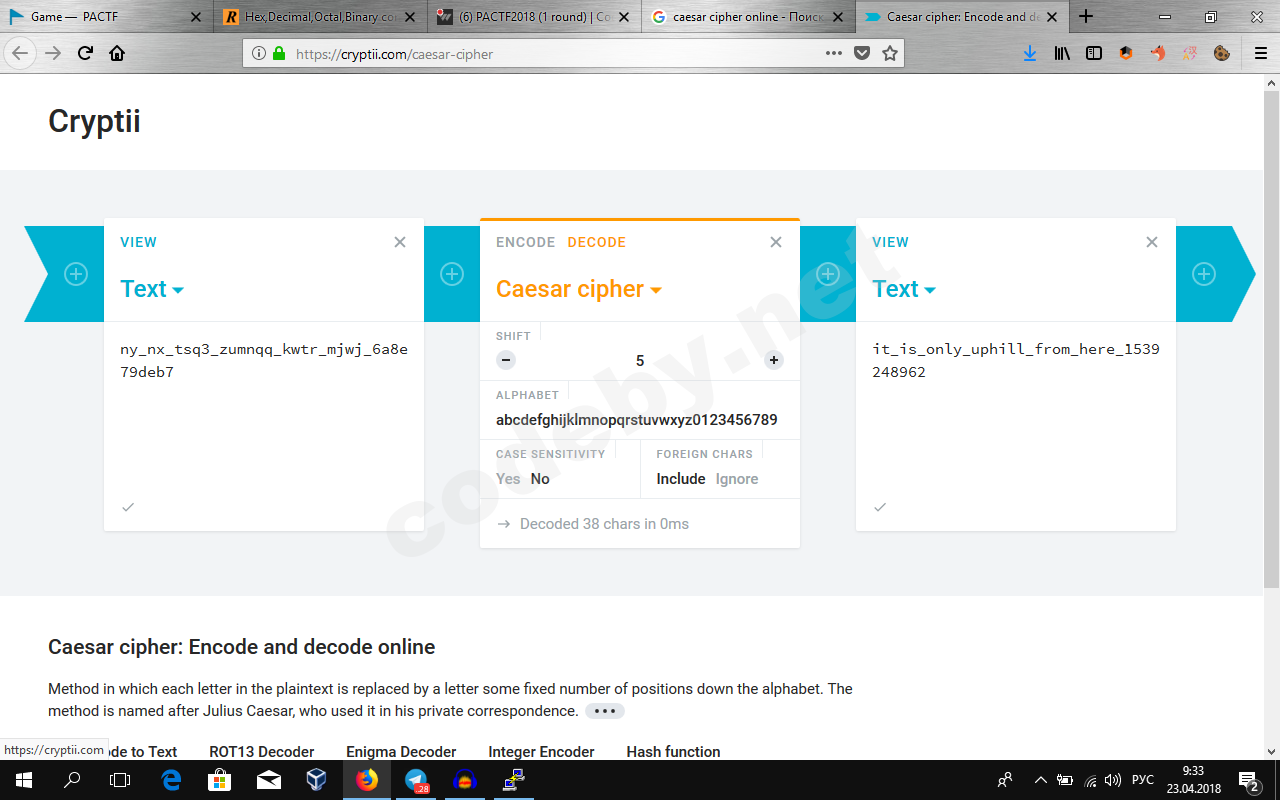This screenshot has width=1280, height=800.
Task: Open the Windows notification center
Action: [1248, 780]
